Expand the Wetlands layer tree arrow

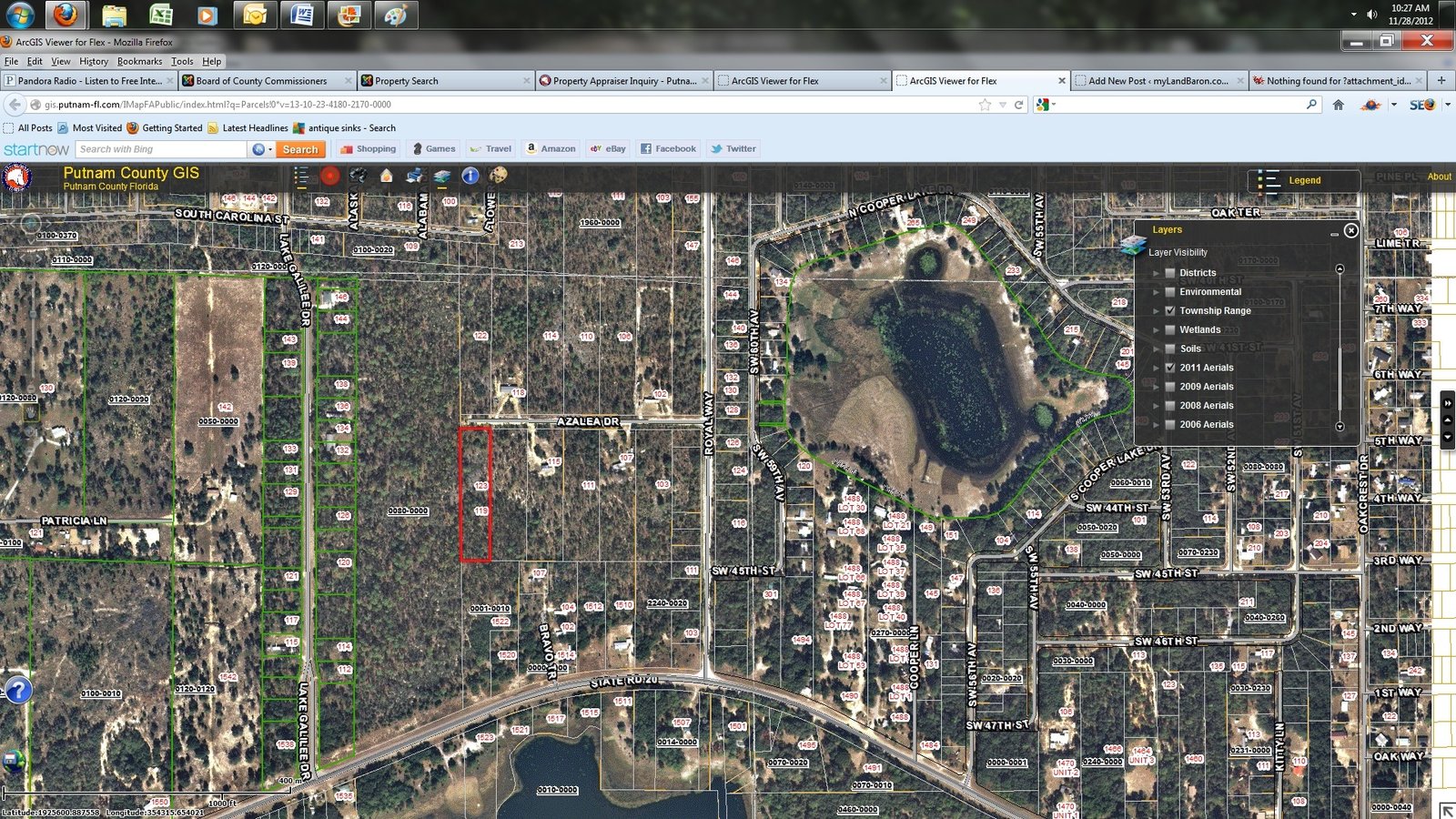[1157, 330]
